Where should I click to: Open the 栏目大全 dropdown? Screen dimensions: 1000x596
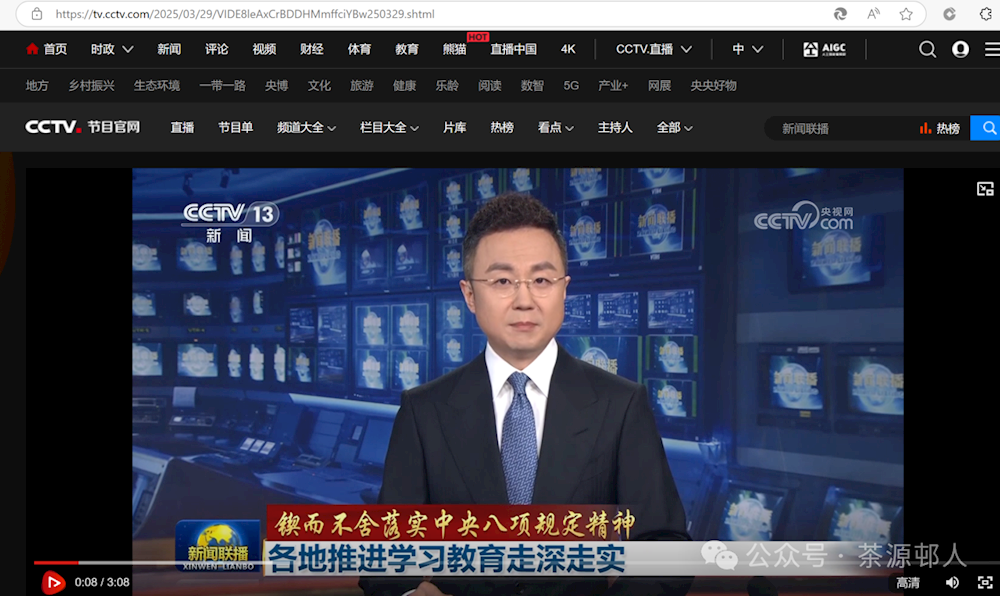389,128
